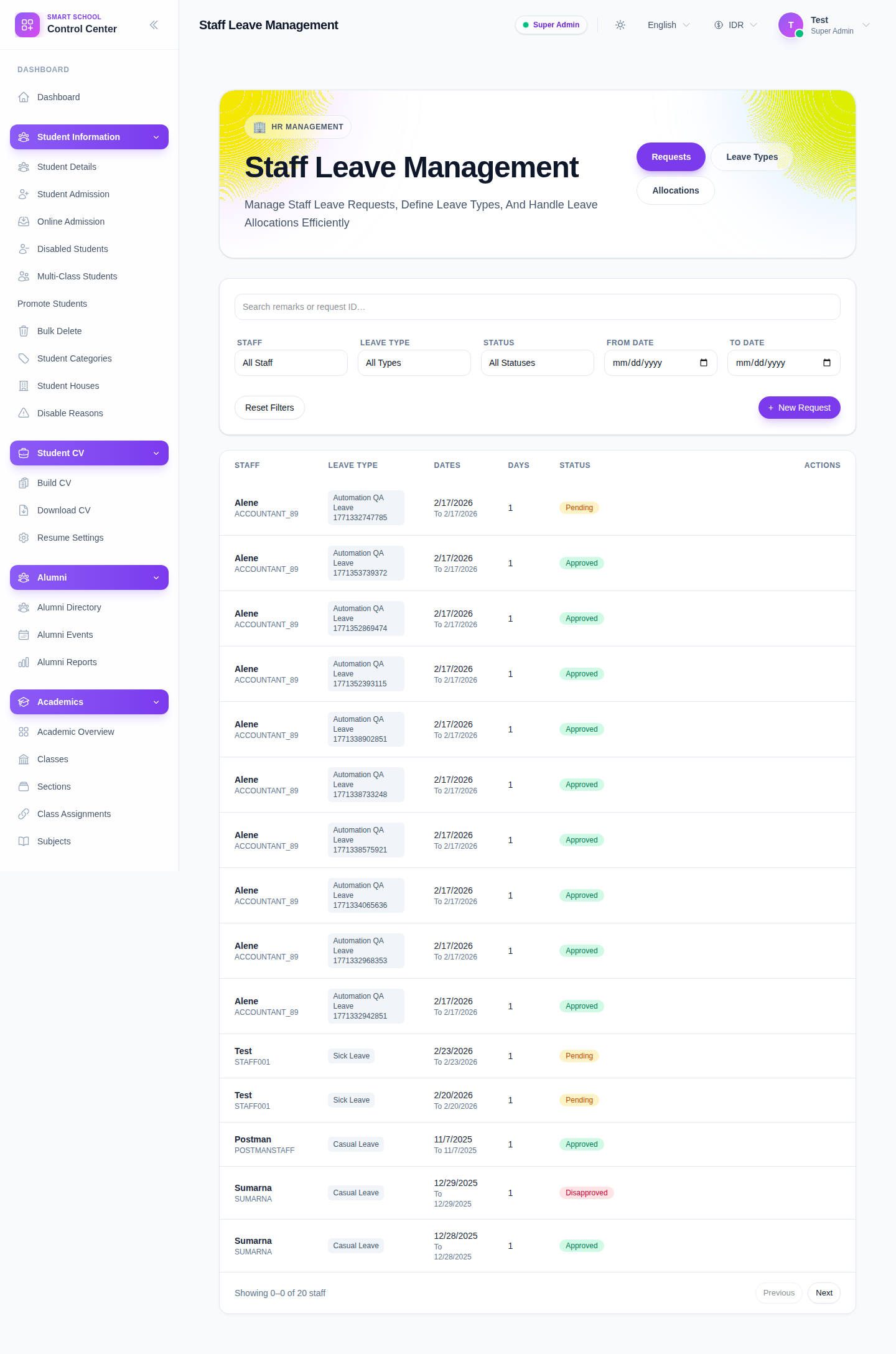This screenshot has height=1354, width=896.
Task: Click the Casual Leave tag for 12/28/2025
Action: tap(356, 1246)
